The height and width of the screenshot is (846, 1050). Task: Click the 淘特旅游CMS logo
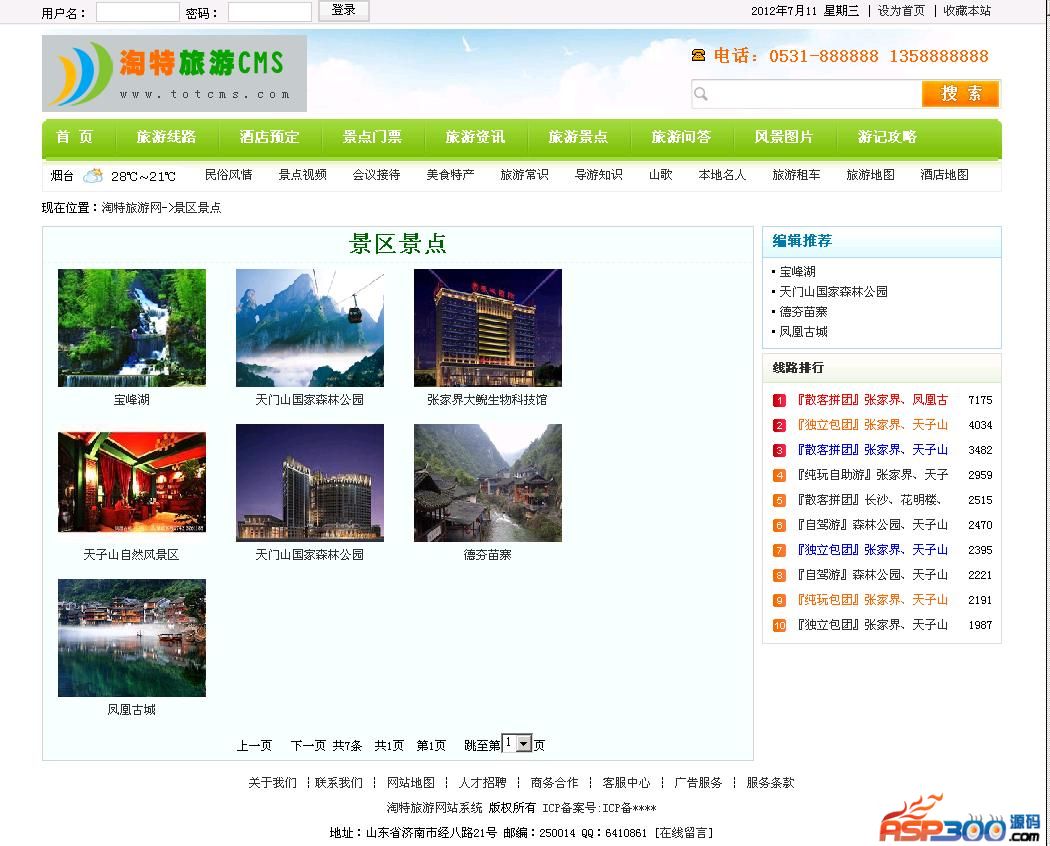pyautogui.click(x=174, y=73)
